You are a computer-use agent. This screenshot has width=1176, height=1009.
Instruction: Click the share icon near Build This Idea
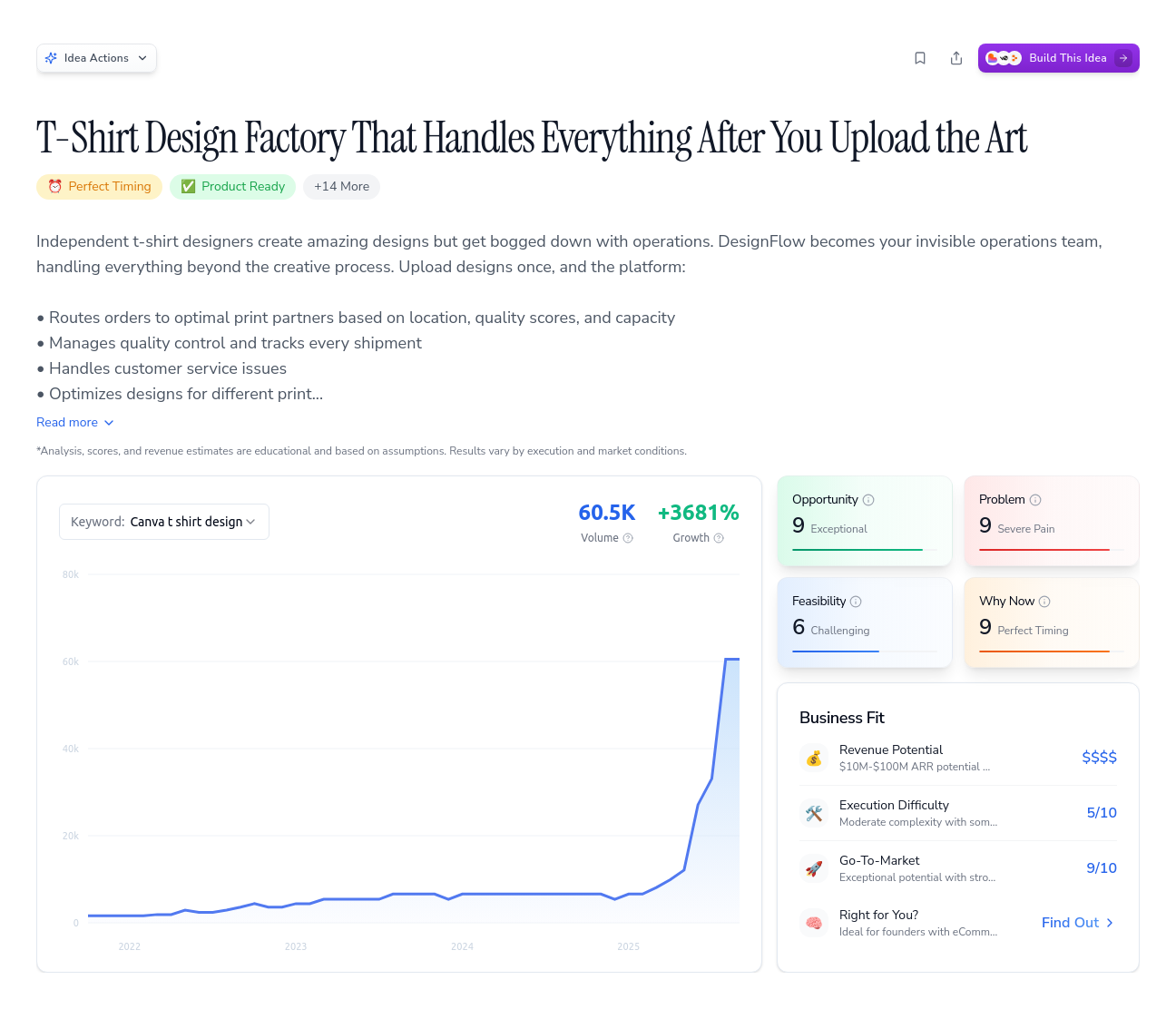pos(956,57)
